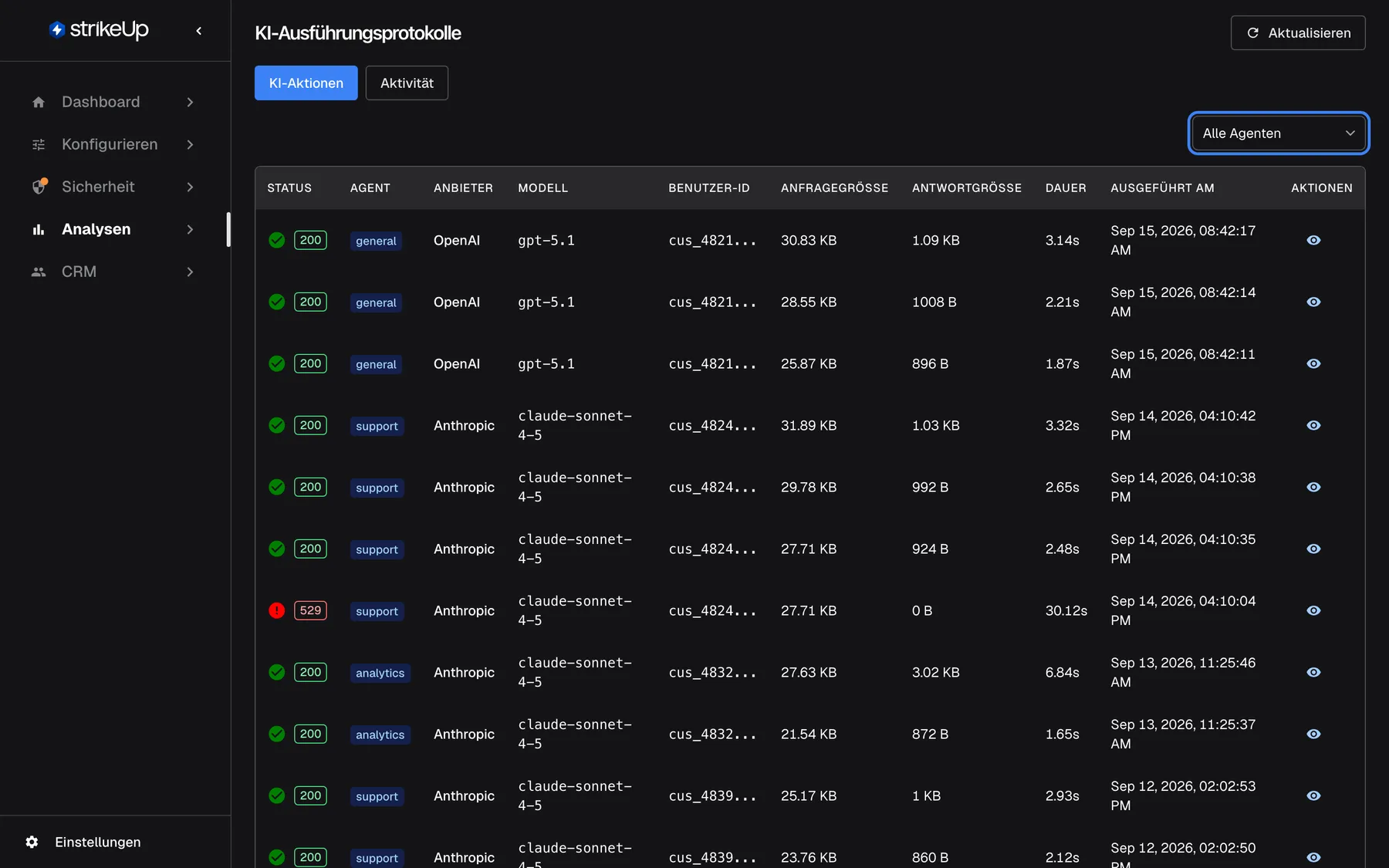Click the 3.02 KB response size
The width and height of the screenshot is (1389, 868).
(x=936, y=672)
